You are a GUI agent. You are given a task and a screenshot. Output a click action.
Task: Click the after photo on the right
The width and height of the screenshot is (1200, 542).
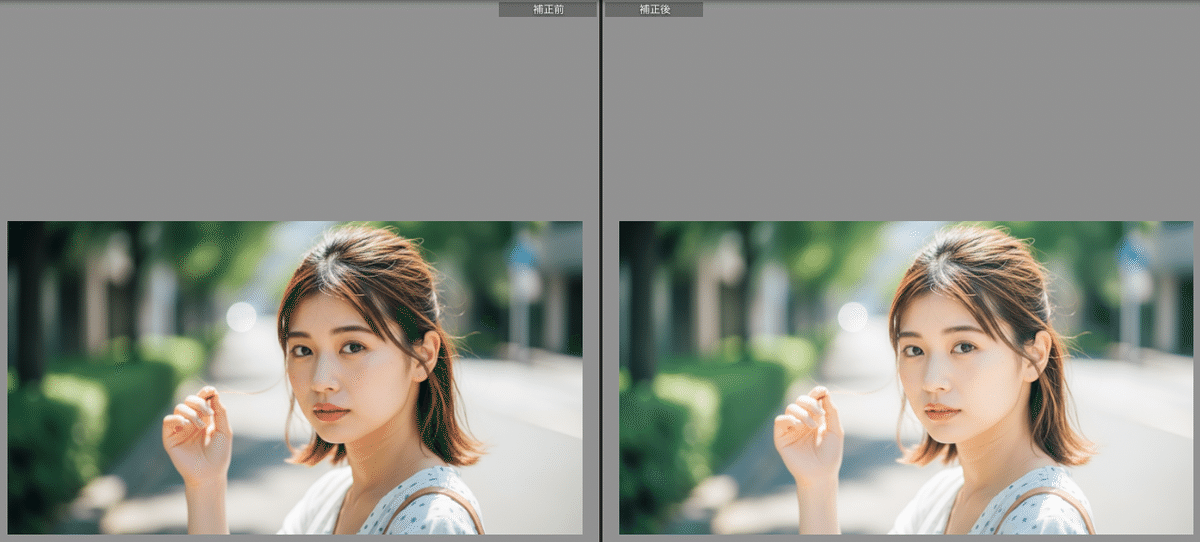tap(905, 377)
